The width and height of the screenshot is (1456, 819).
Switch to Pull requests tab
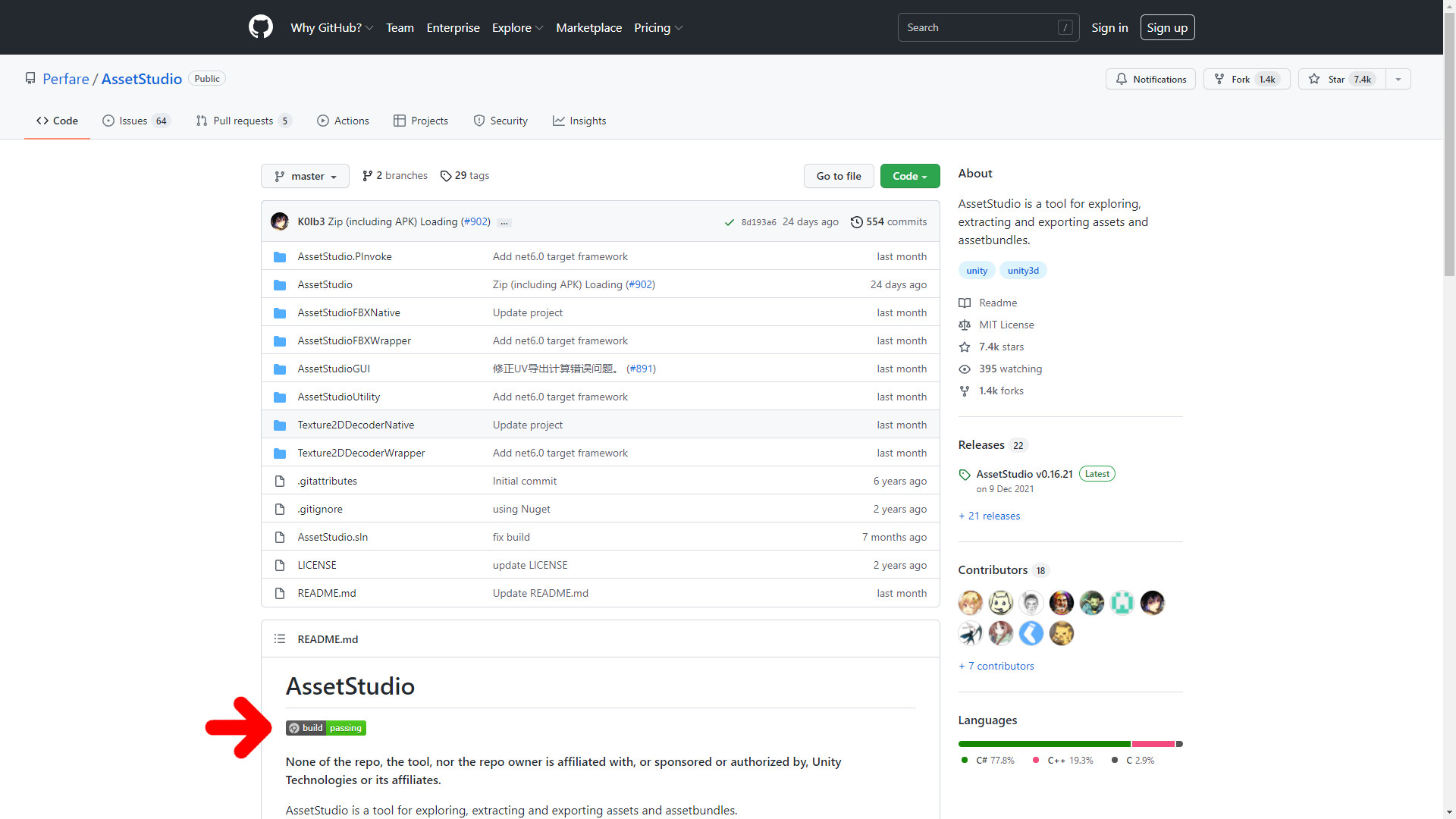pyautogui.click(x=243, y=121)
